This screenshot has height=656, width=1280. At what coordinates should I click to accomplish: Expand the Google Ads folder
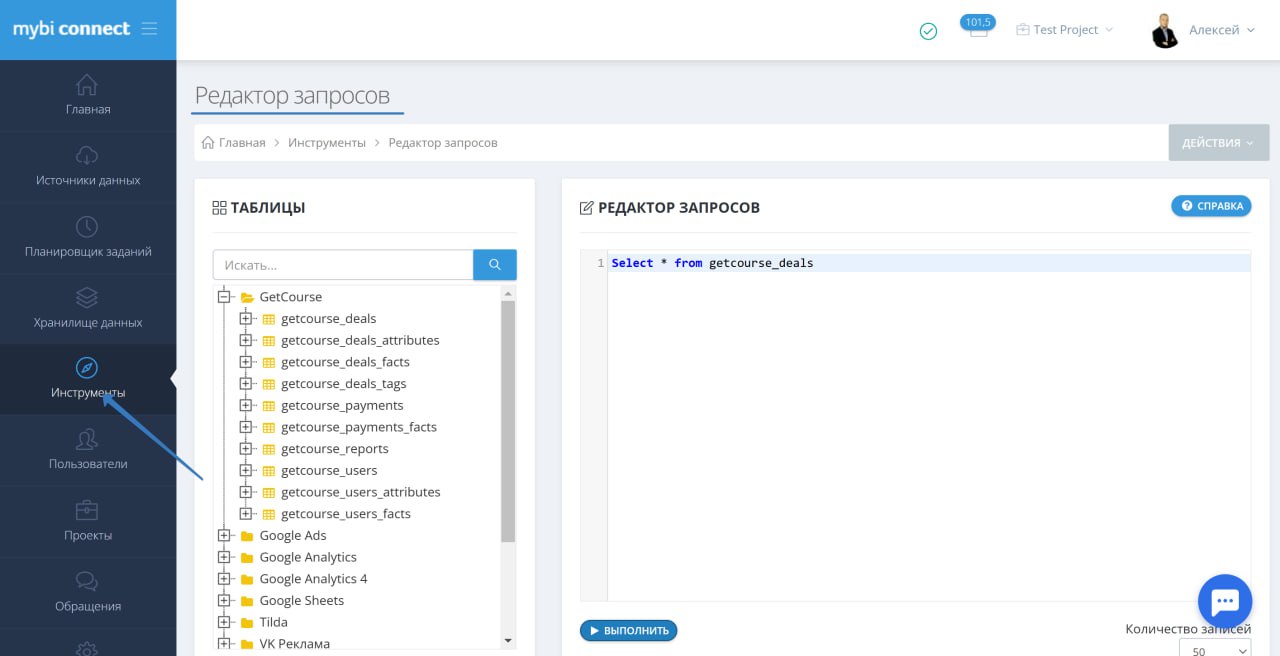(x=224, y=536)
